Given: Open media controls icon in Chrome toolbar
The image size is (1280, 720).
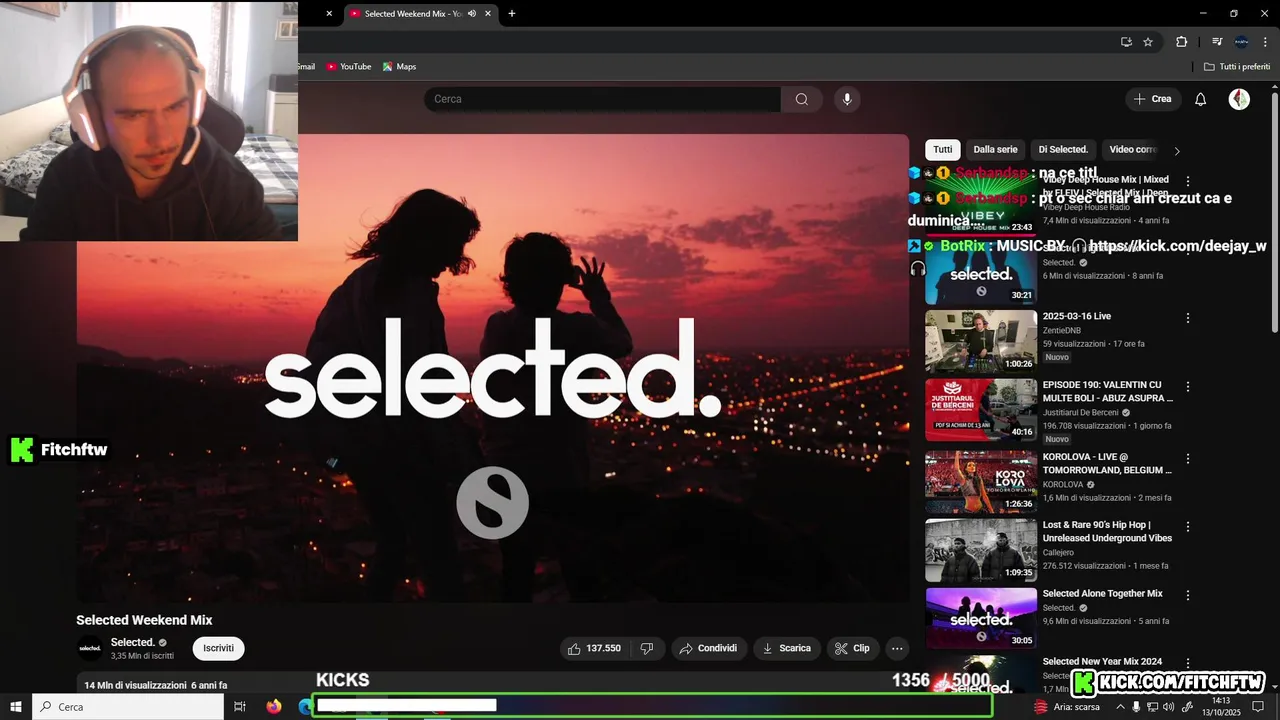Looking at the screenshot, I should pos(1217,42).
